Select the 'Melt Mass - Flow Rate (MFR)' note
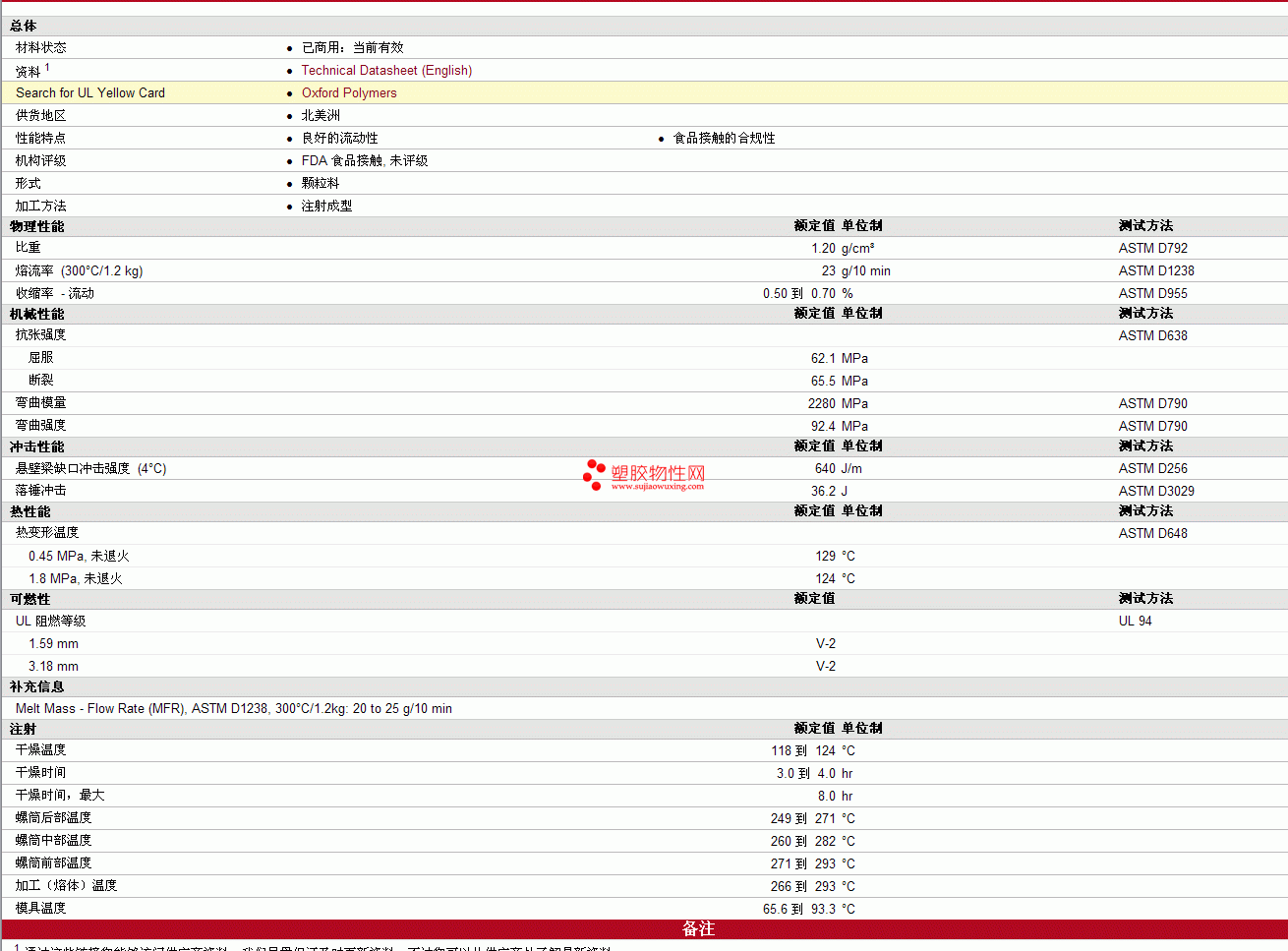 pyautogui.click(x=234, y=709)
